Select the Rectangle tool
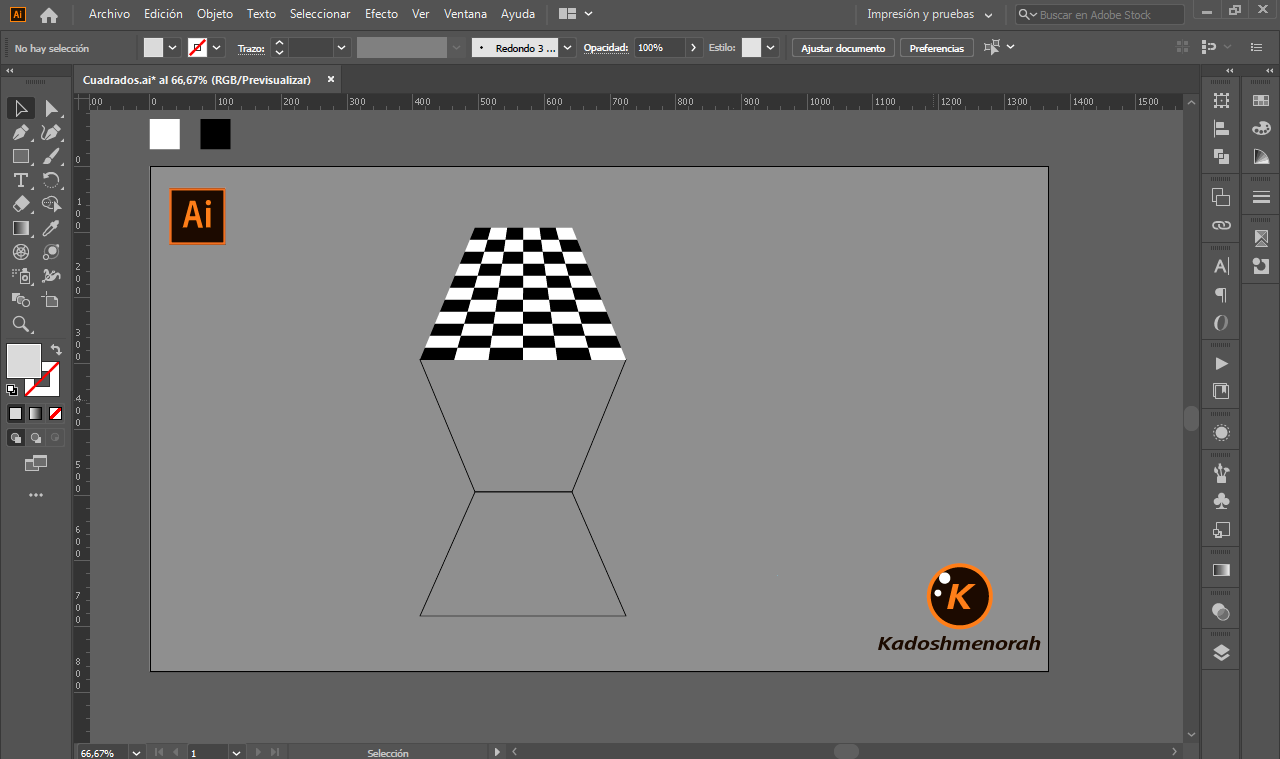This screenshot has height=759, width=1280. 20,156
